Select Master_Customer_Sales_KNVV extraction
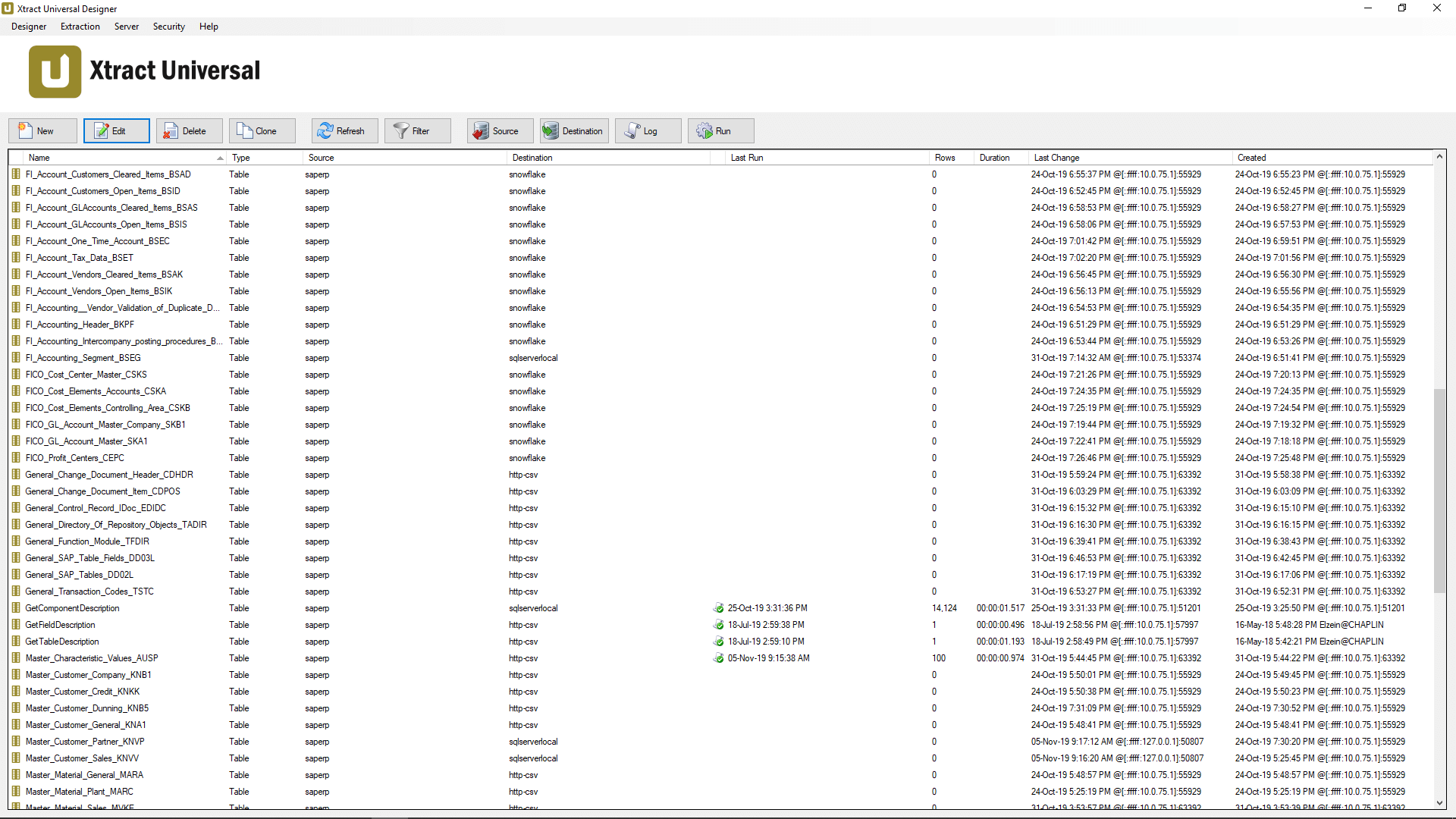1456x819 pixels. coord(82,758)
